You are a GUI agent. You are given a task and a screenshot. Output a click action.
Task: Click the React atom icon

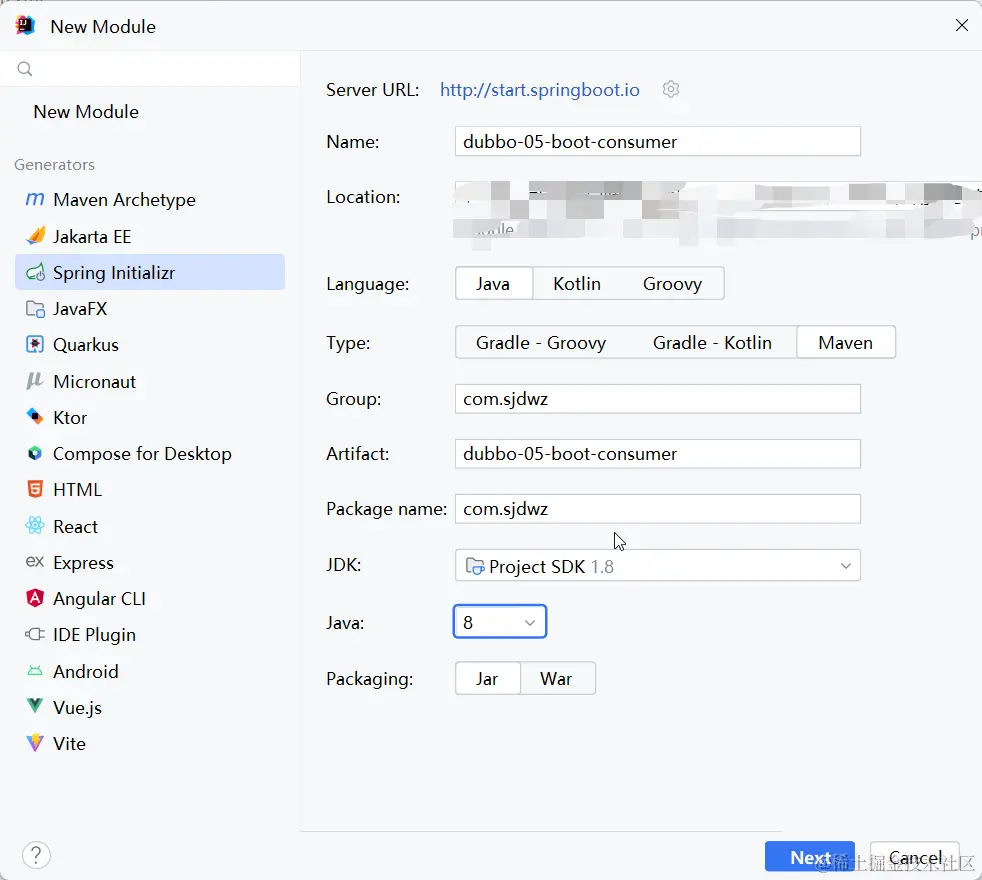coord(35,525)
